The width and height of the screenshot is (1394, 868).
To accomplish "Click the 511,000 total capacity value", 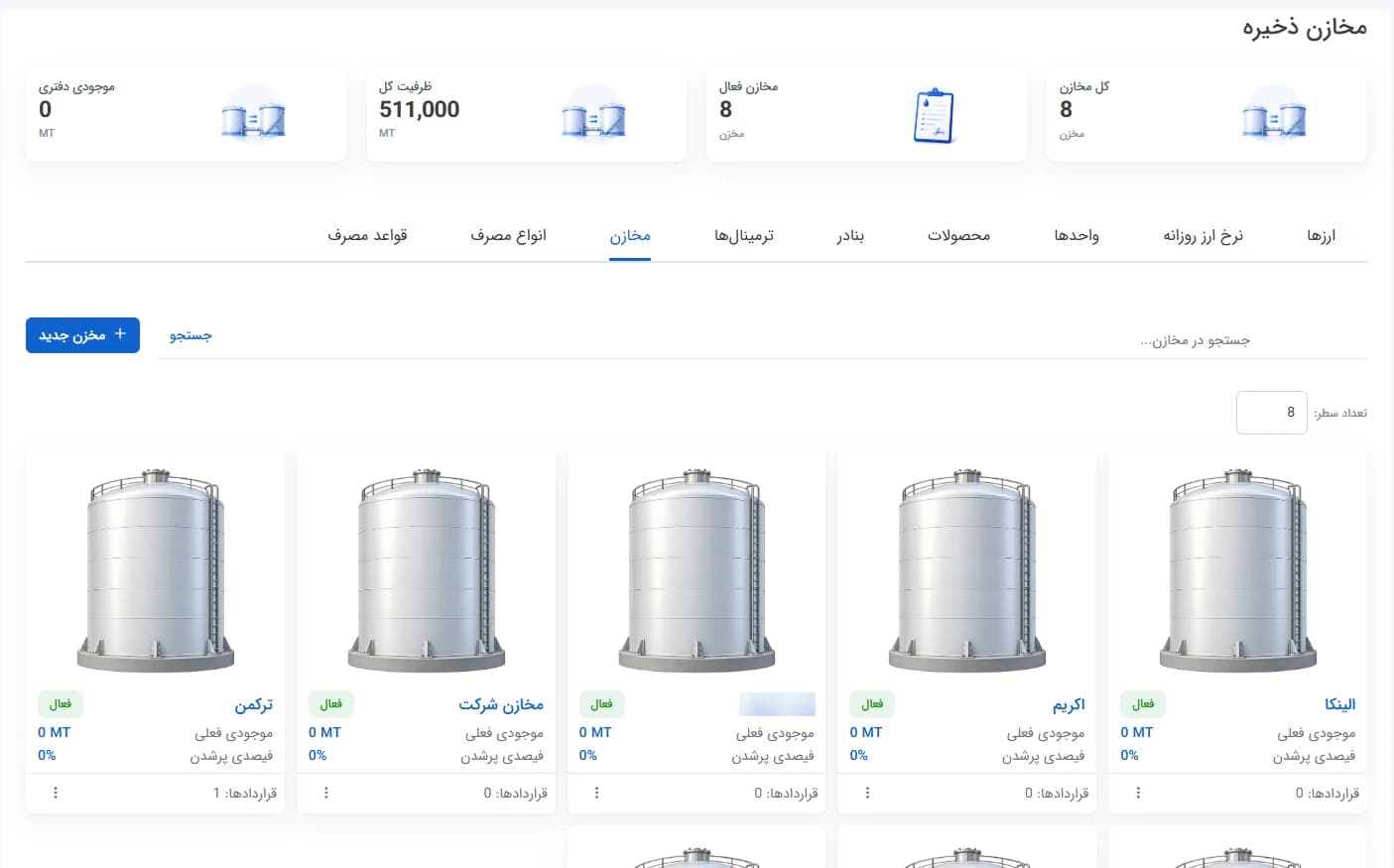I will [420, 110].
